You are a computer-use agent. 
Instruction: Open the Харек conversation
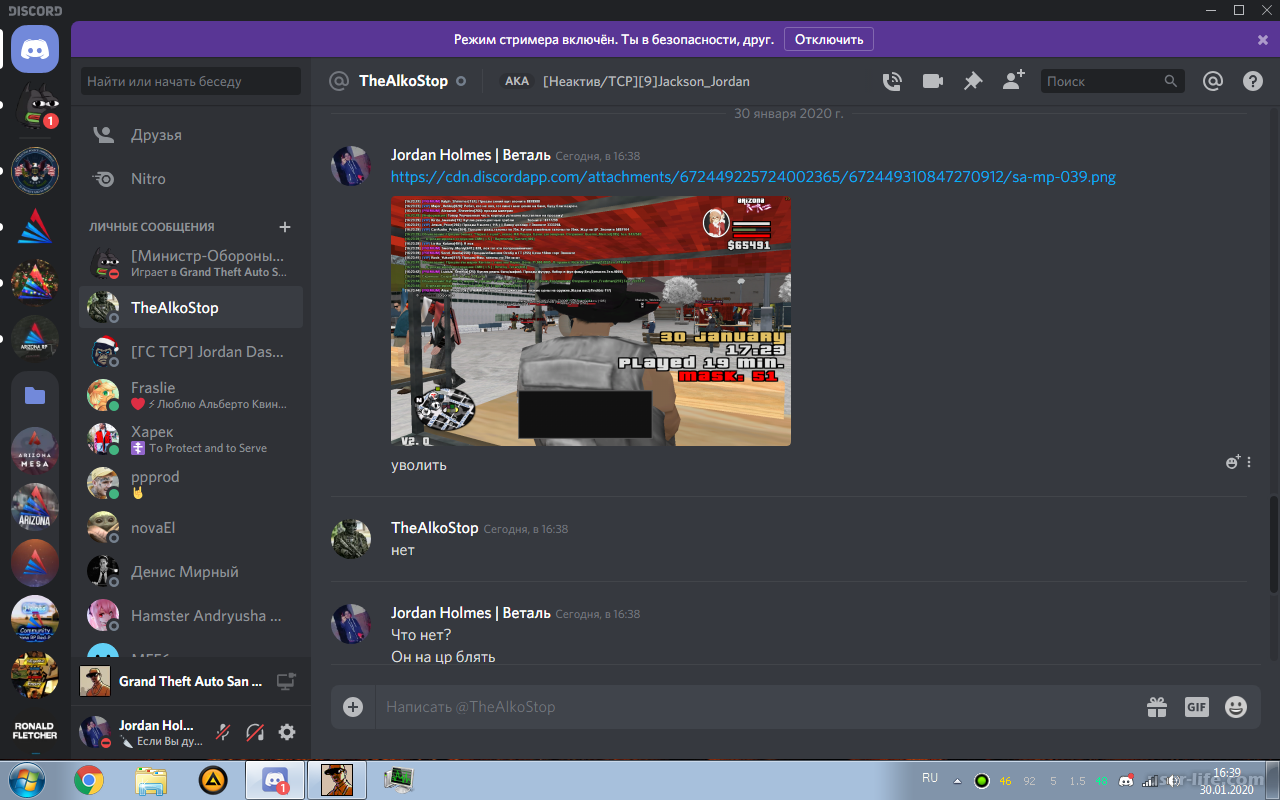pos(191,440)
